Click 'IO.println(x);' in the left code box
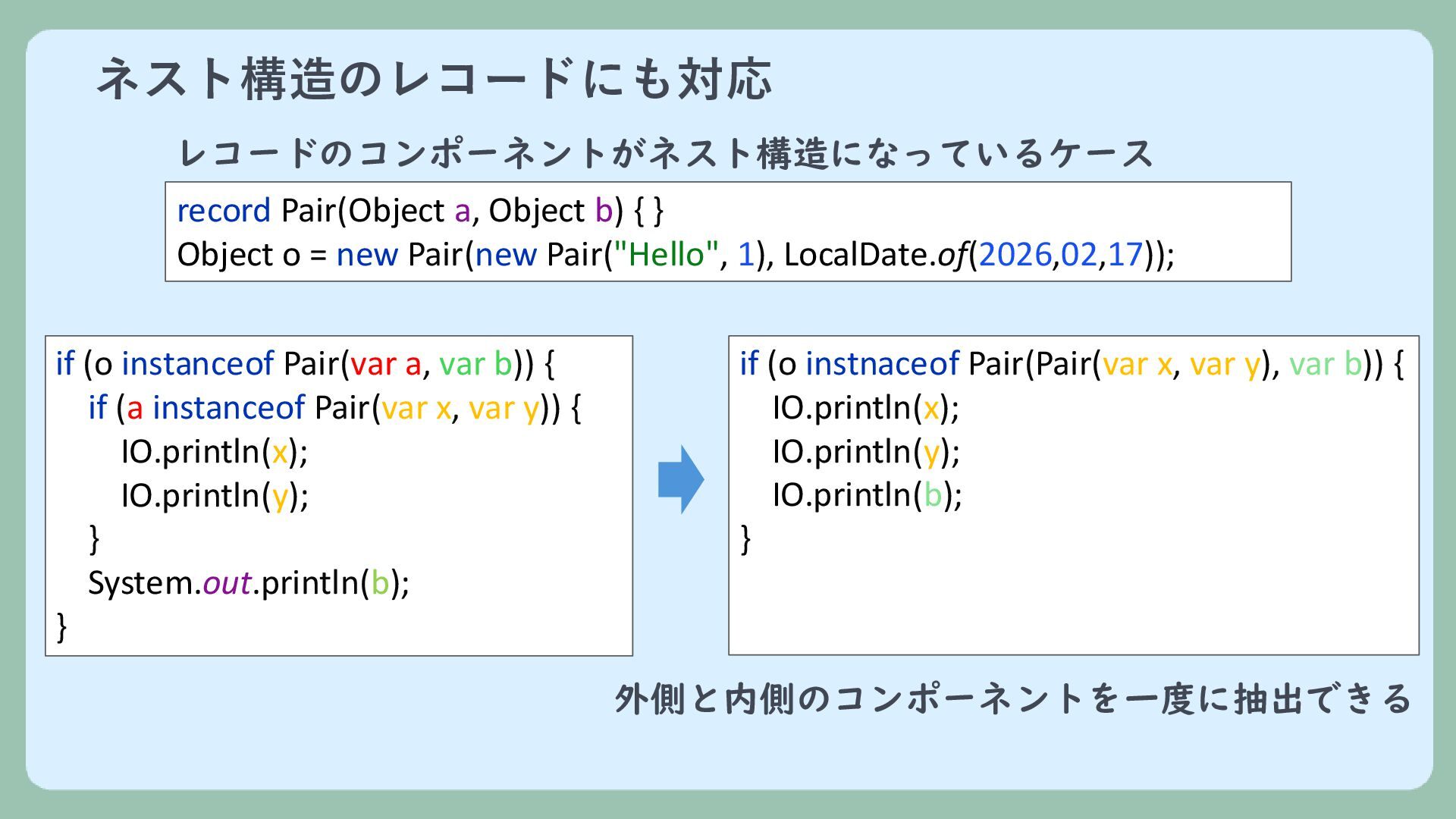Viewport: 1456px width, 819px height. tap(214, 452)
